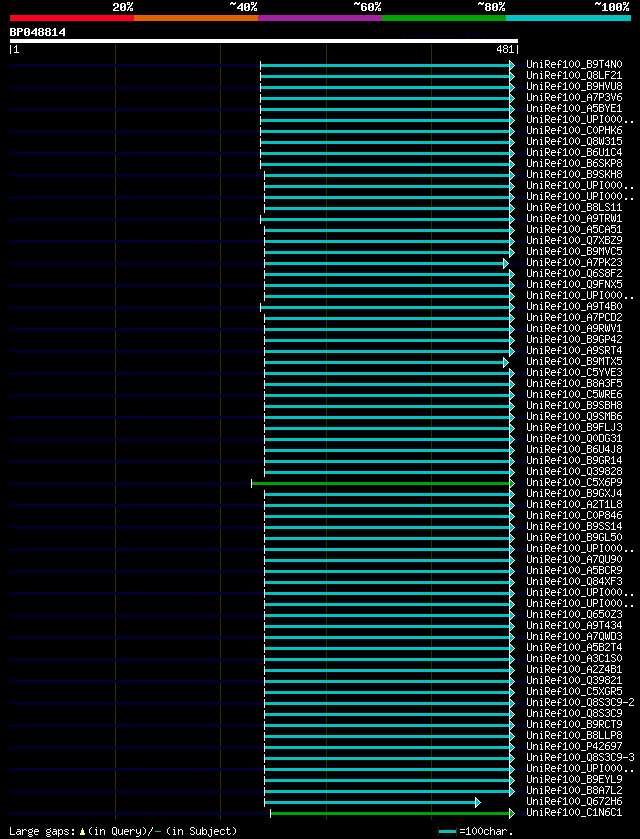Select the UniRef100_B6SKP8 label
Viewport: 640px width, 839px height.
[574, 164]
